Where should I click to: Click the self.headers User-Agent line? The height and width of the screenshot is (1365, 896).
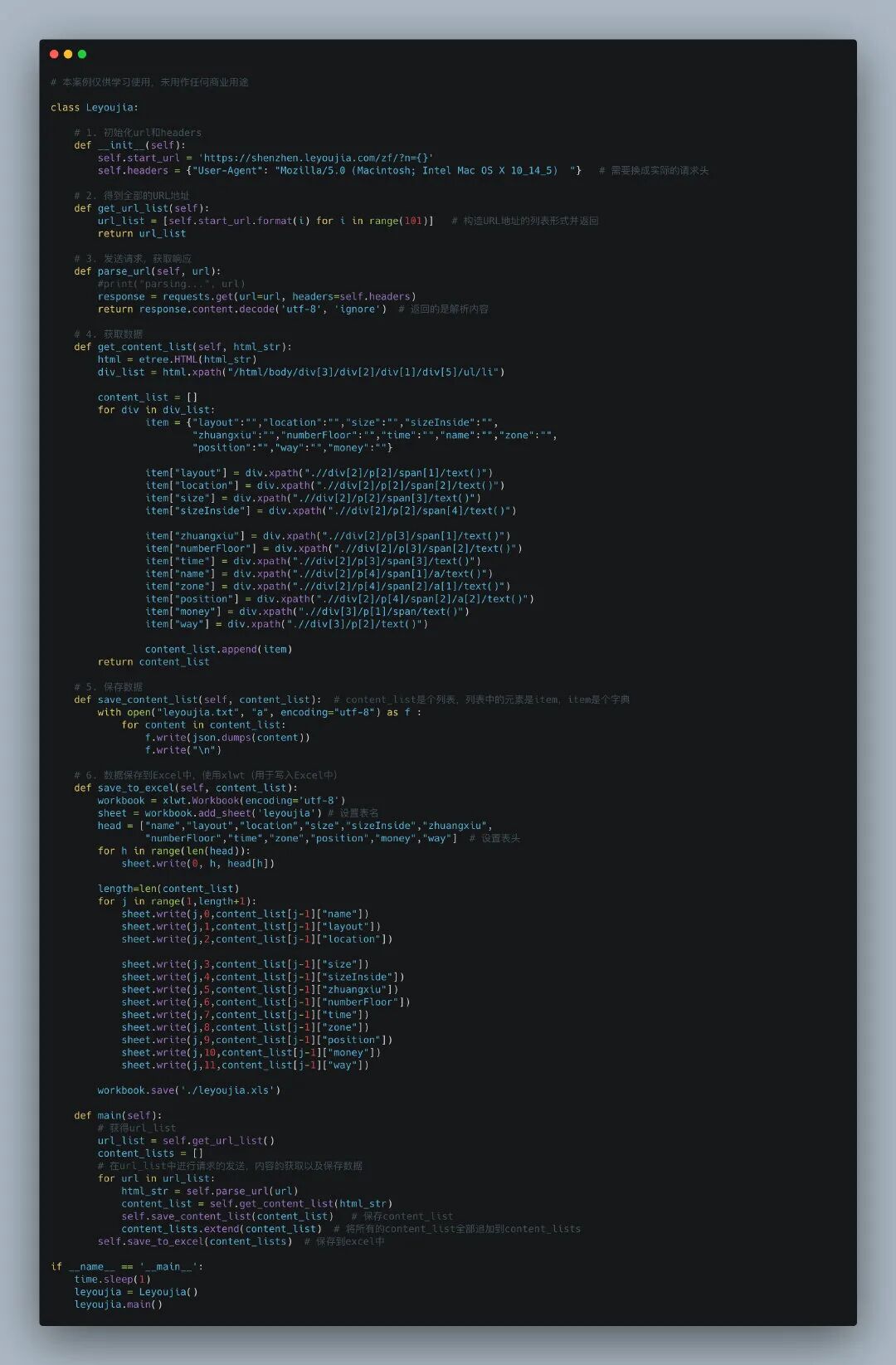(403, 170)
